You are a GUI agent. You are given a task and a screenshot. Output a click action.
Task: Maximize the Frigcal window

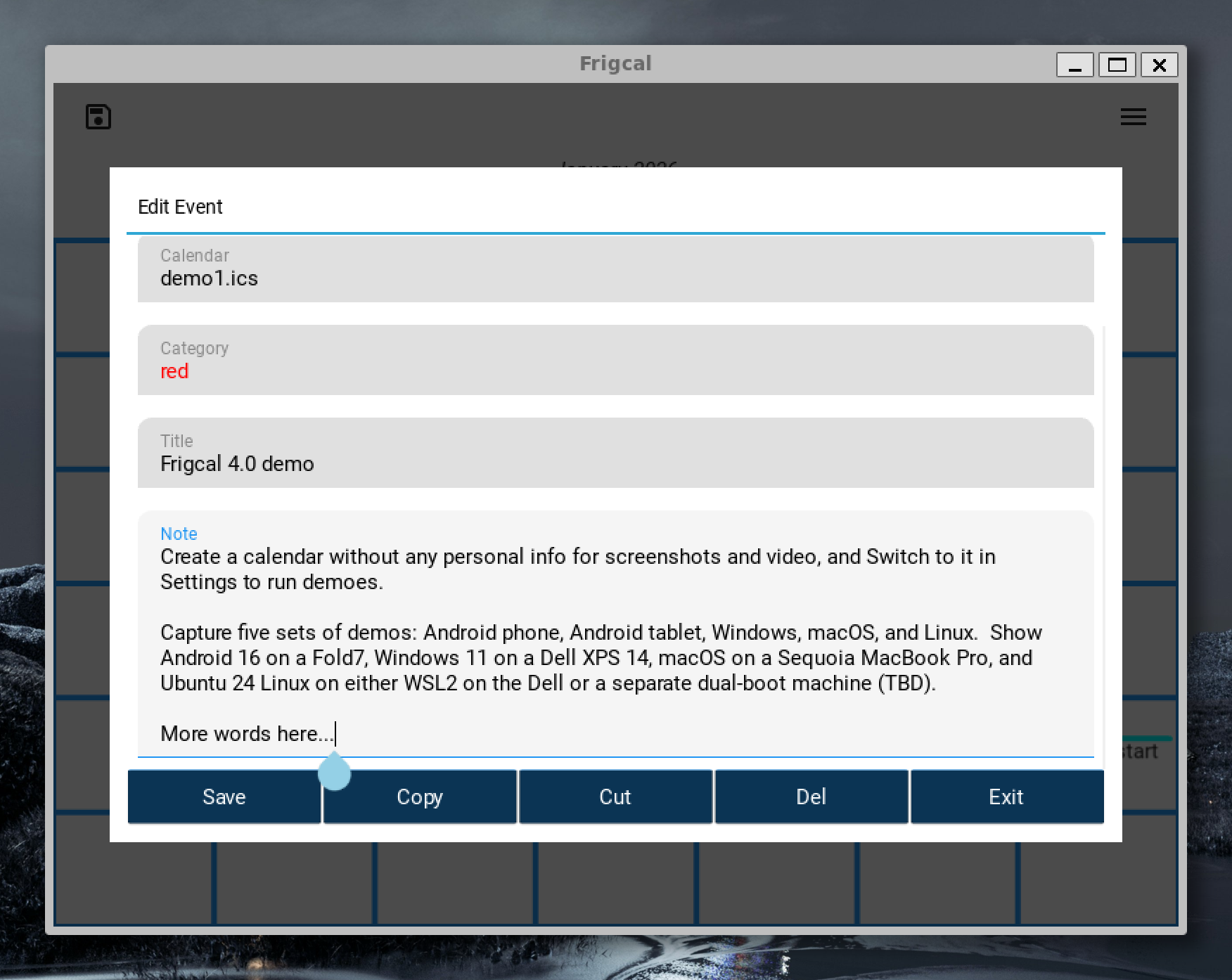coord(1117,65)
